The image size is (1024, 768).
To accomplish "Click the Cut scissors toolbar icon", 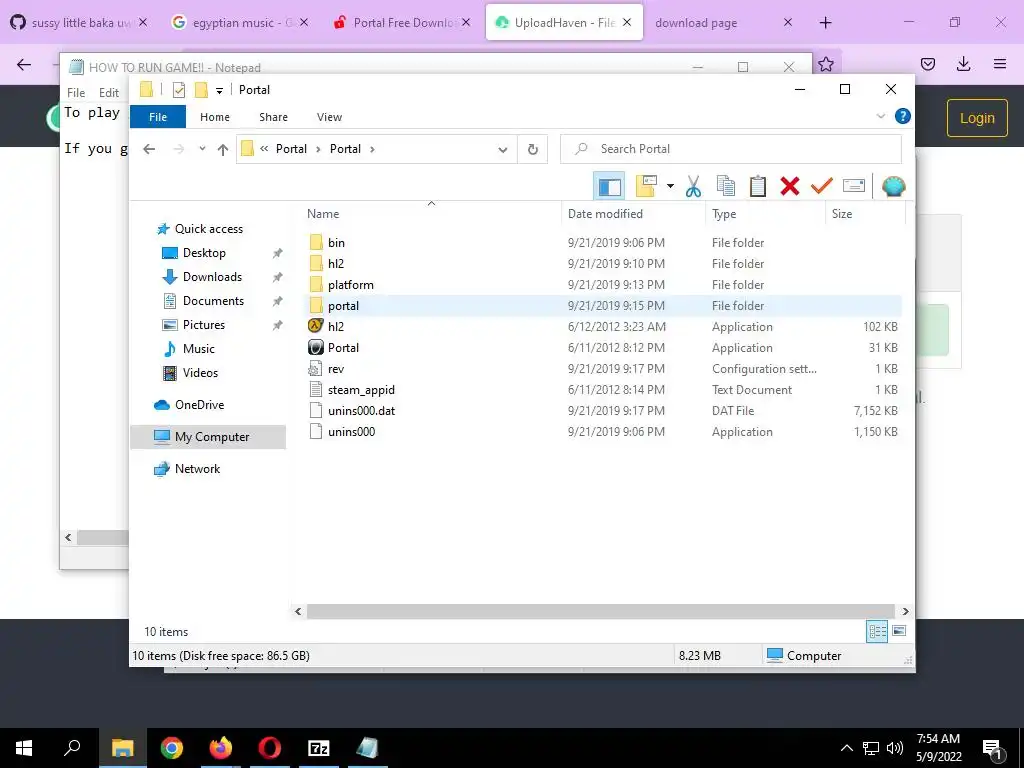I will point(693,186).
